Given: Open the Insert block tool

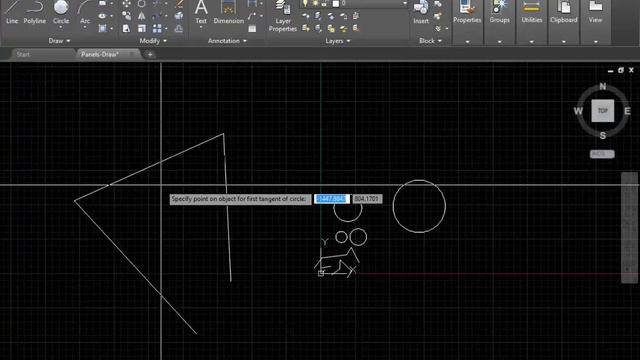Looking at the screenshot, I should [421, 12].
